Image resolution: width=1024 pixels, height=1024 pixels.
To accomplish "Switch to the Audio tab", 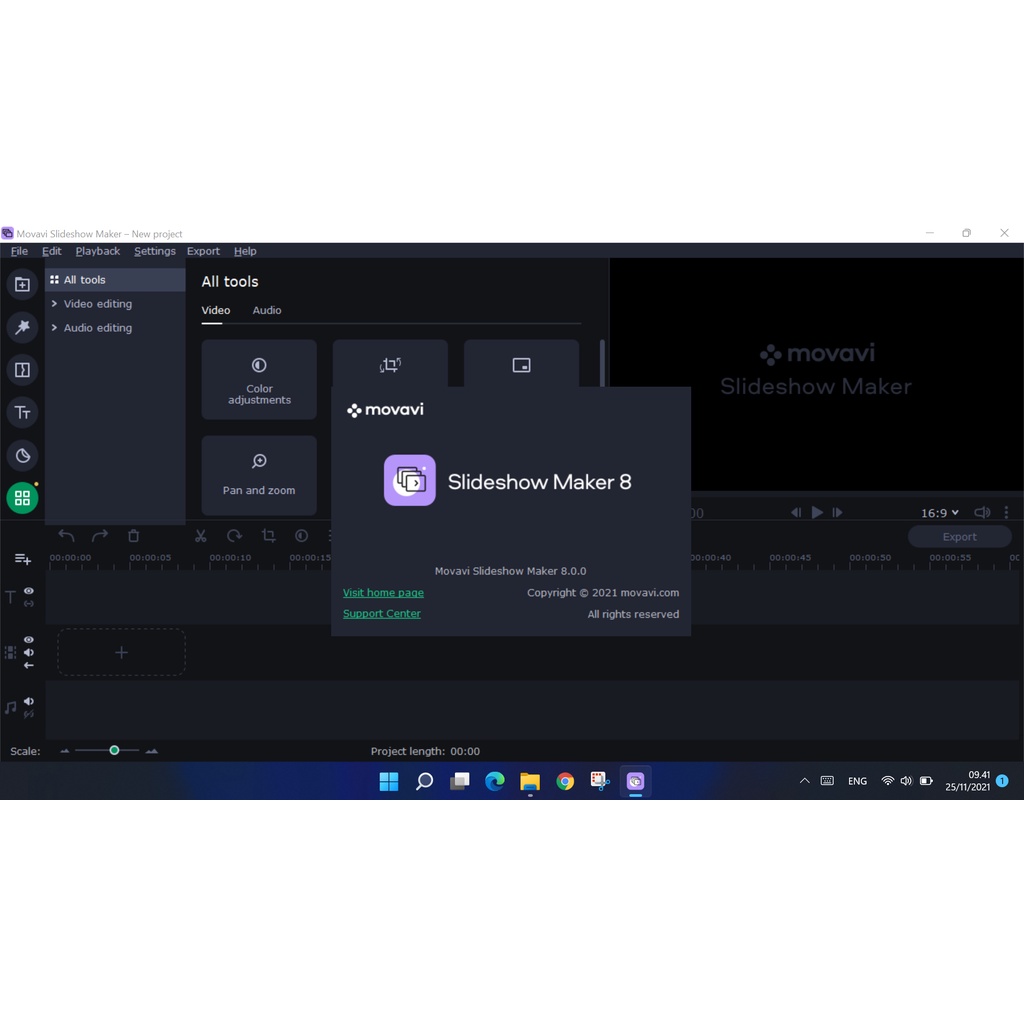I will click(267, 310).
